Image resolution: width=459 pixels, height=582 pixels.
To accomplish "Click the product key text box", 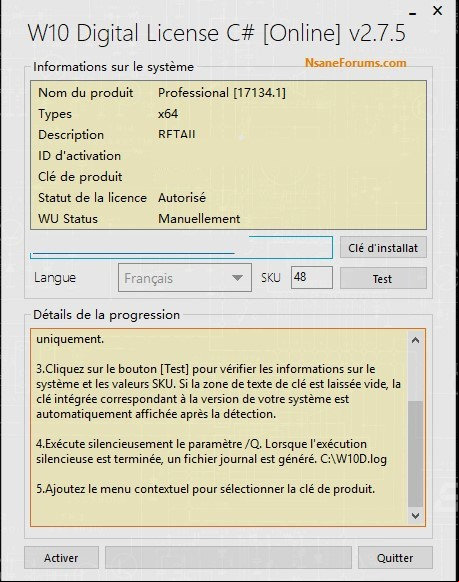I will [181, 247].
